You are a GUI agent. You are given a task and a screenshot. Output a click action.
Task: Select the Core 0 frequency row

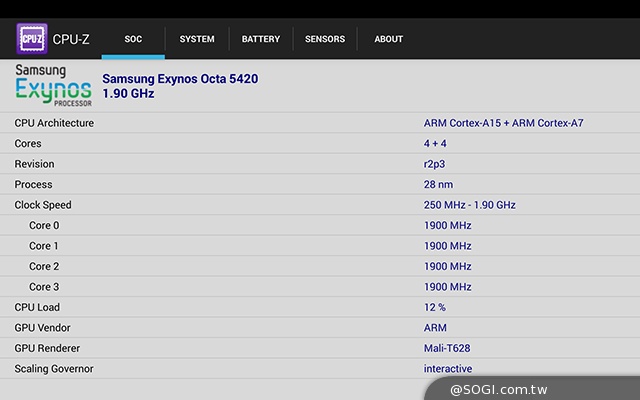pos(320,225)
